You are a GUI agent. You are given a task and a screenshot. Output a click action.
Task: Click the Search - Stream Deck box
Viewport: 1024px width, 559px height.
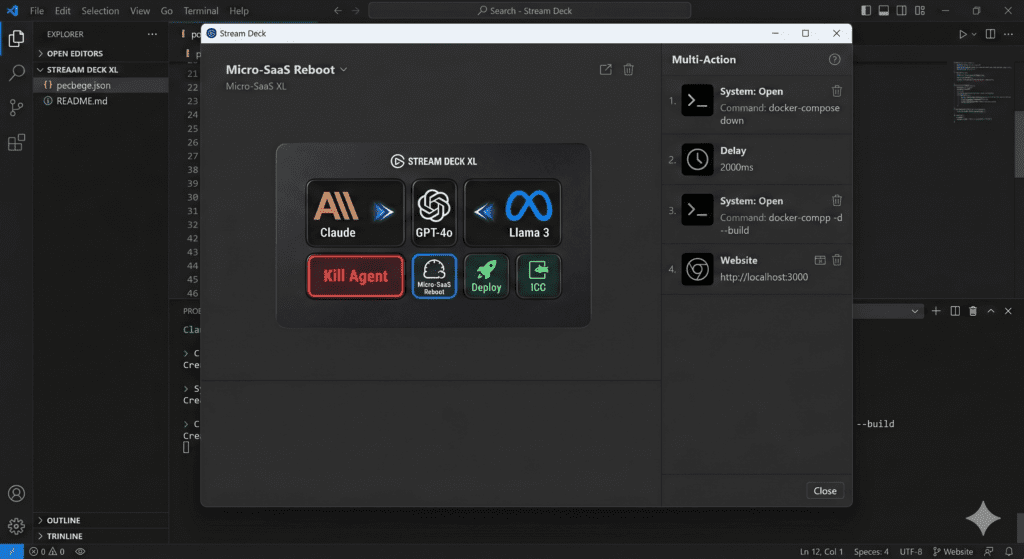pos(529,11)
